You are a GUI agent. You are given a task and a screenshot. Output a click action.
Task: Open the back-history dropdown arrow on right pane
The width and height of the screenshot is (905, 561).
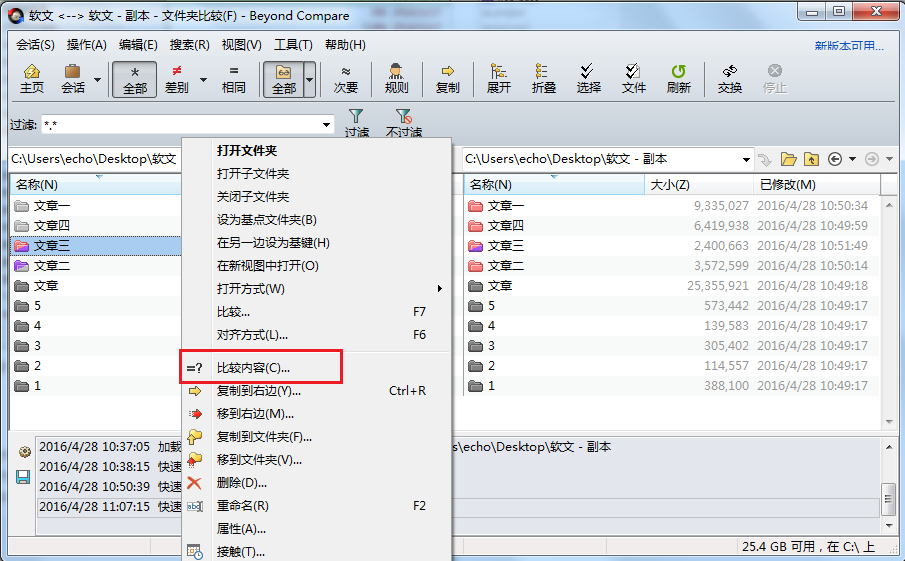(852, 159)
